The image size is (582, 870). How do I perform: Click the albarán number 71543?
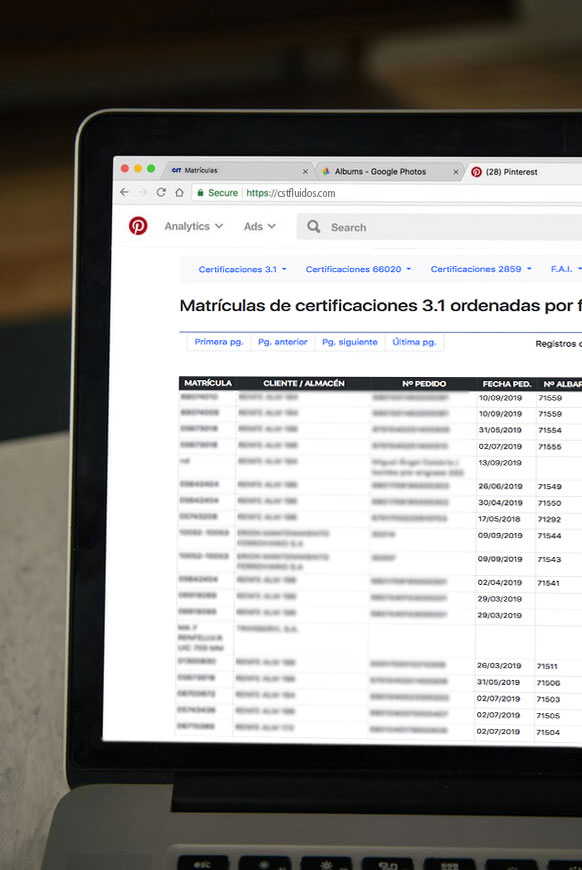pos(549,560)
